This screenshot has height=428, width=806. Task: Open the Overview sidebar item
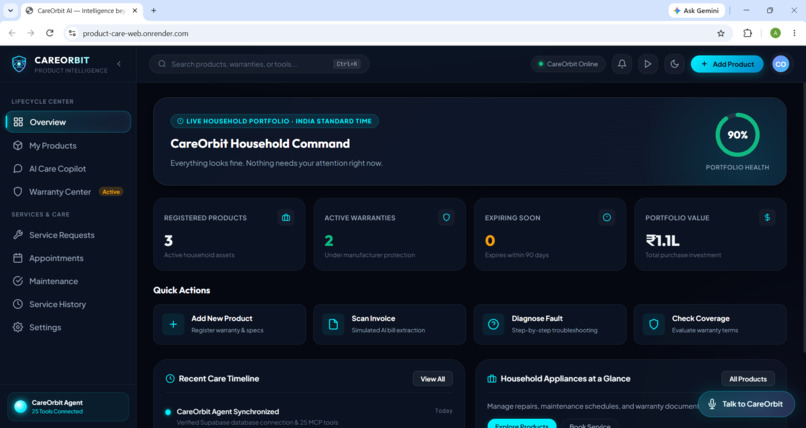click(x=68, y=122)
